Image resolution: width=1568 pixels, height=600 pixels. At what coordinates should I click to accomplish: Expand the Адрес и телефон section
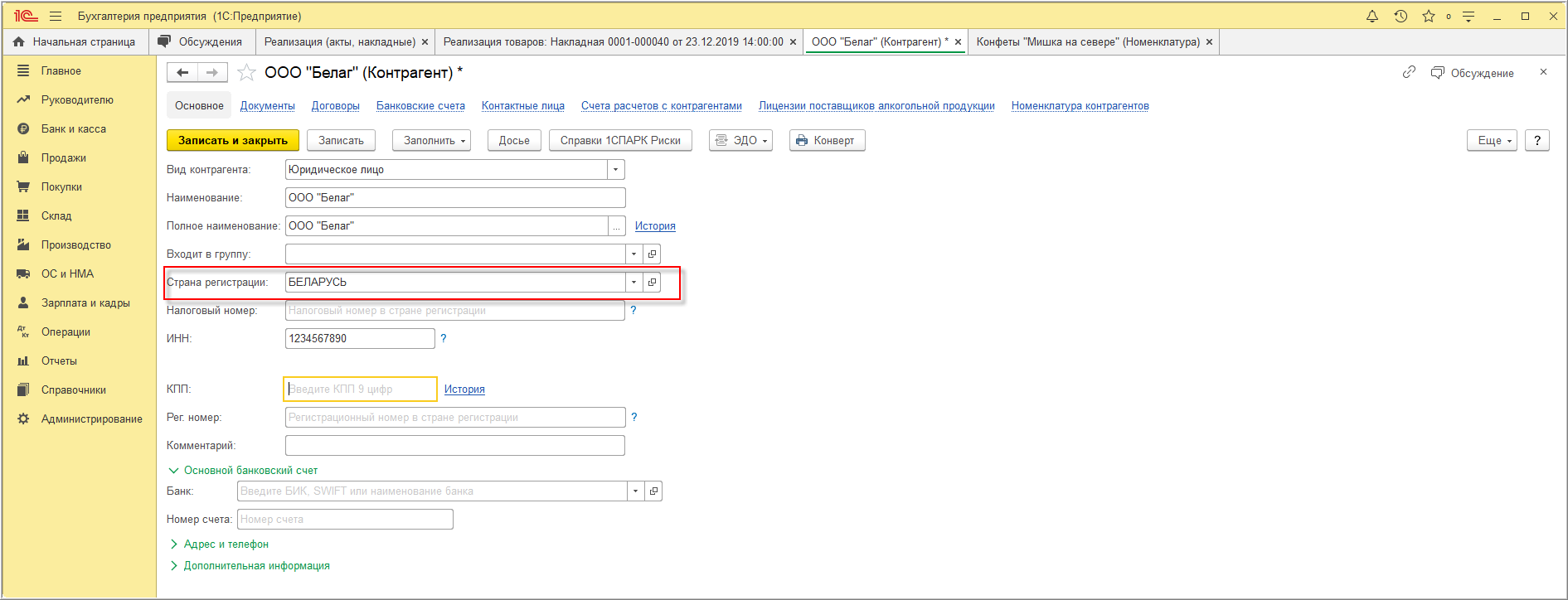pyautogui.click(x=226, y=544)
